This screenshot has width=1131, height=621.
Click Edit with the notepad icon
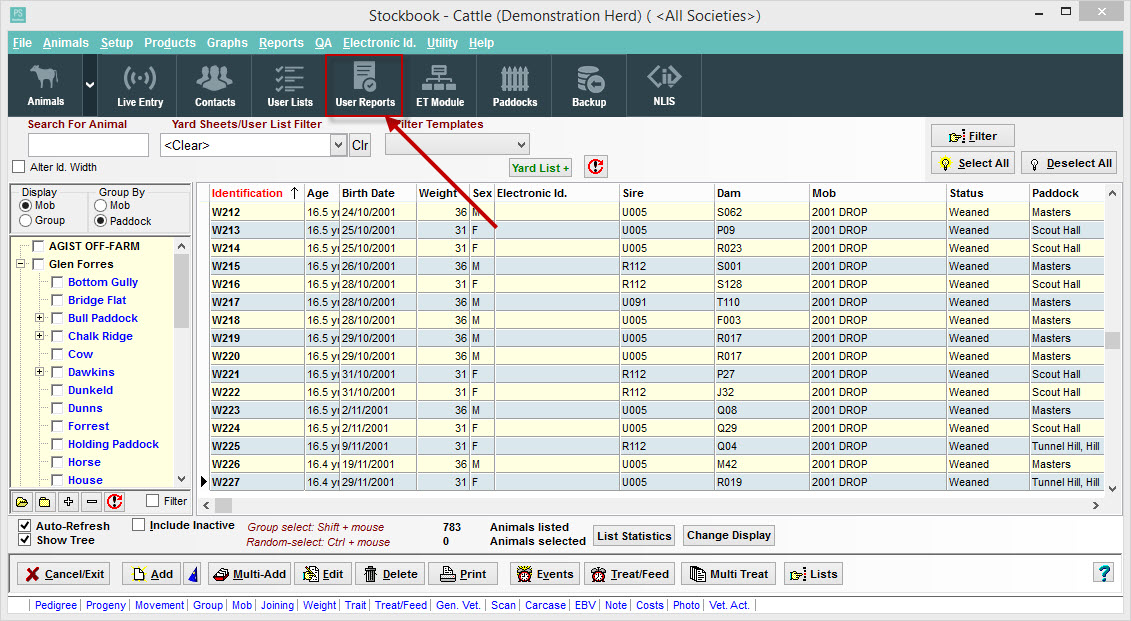pos(323,574)
